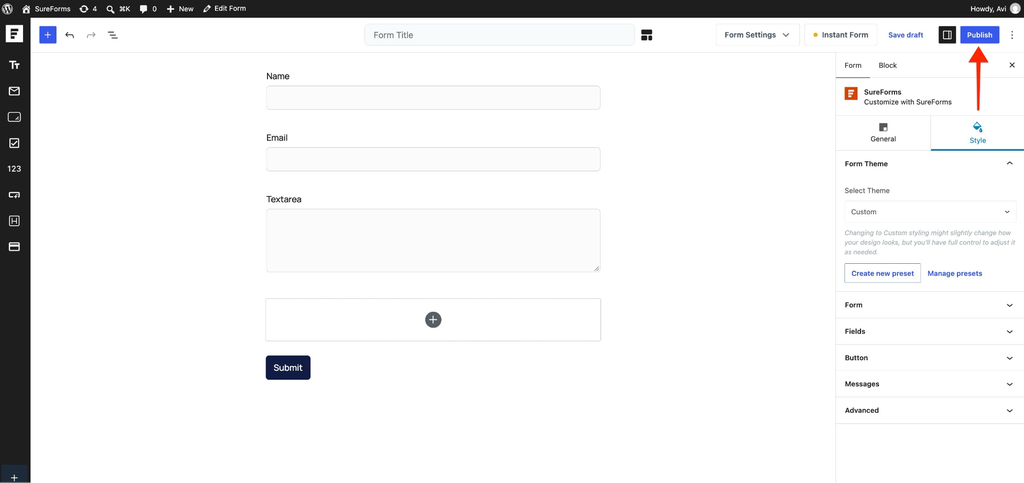Click the SureForms F logo
Image resolution: width=1024 pixels, height=483 pixels.
pos(14,35)
